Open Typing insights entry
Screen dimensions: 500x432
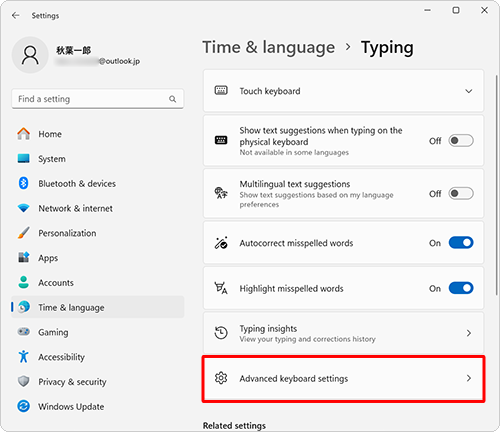[x=343, y=333]
